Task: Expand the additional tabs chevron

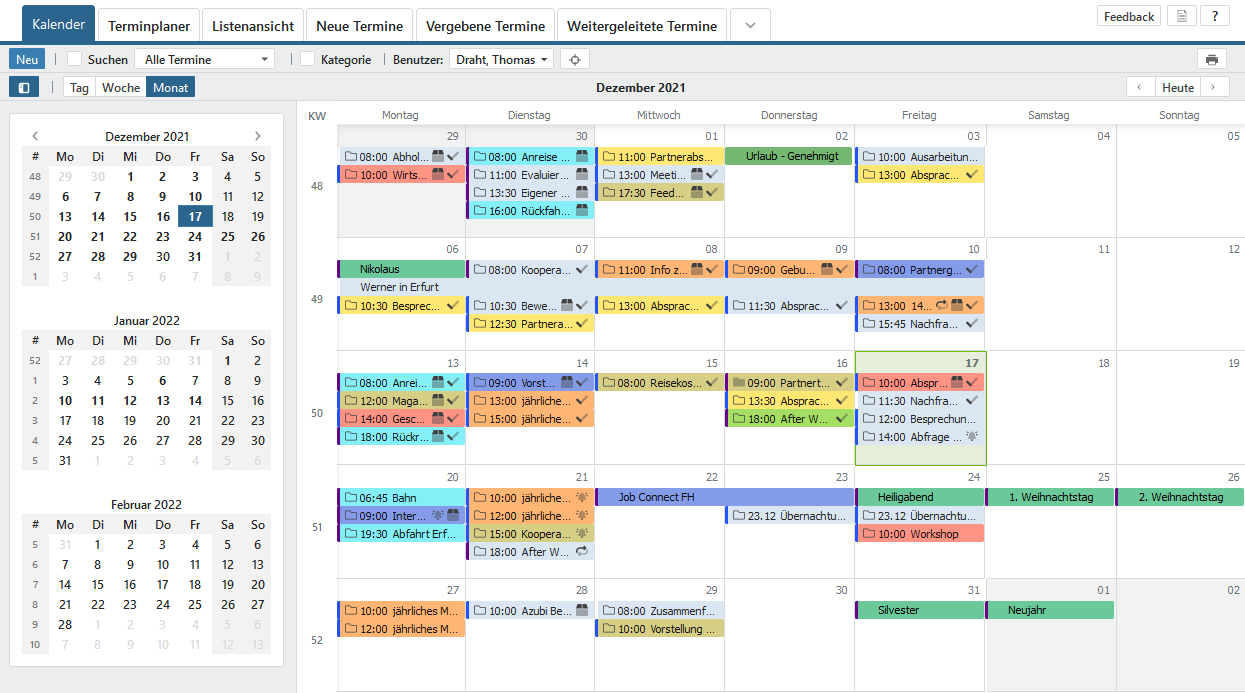Action: pyautogui.click(x=750, y=25)
